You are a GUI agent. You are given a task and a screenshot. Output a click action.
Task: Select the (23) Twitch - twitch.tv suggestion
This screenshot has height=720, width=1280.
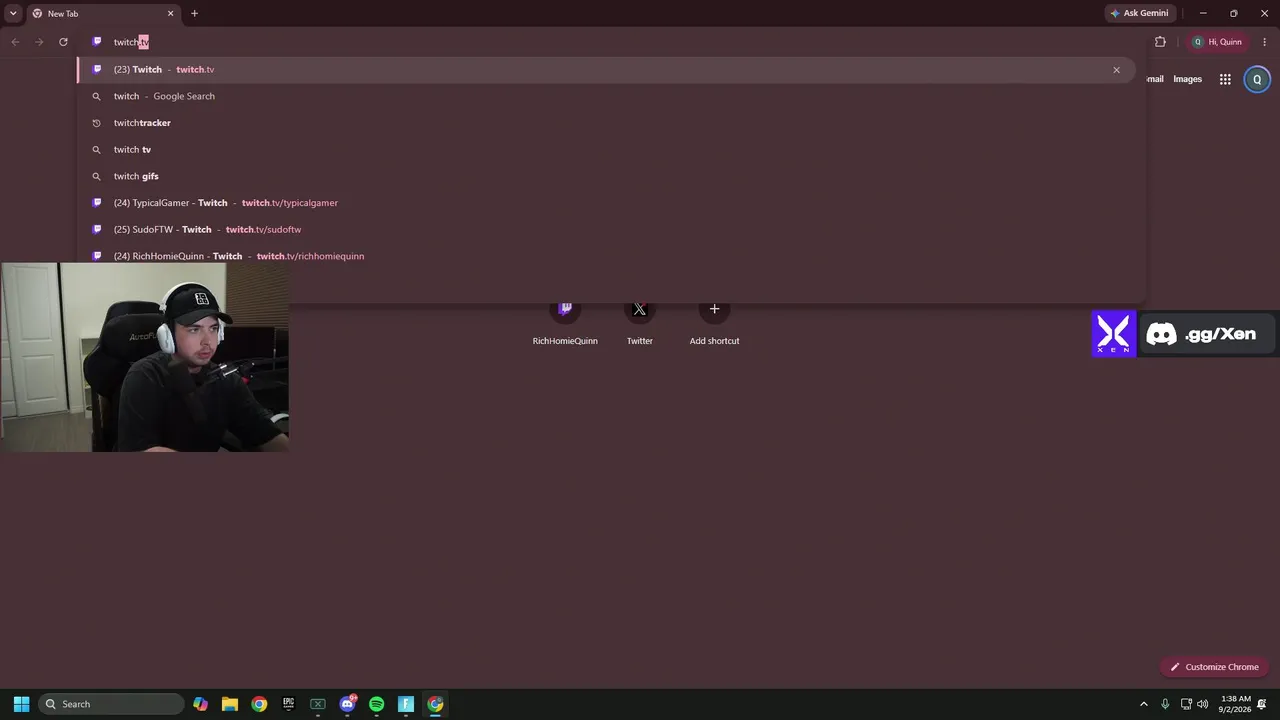(x=606, y=70)
